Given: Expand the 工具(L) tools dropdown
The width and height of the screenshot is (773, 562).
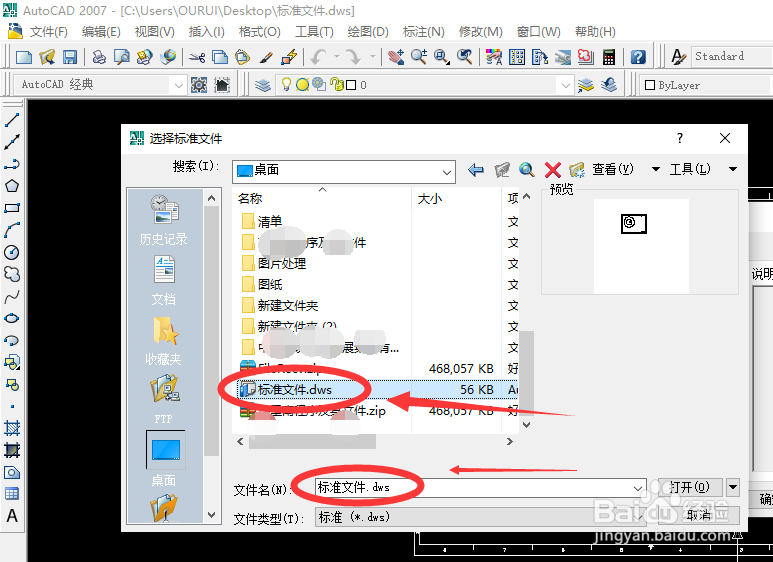Looking at the screenshot, I should 733,169.
